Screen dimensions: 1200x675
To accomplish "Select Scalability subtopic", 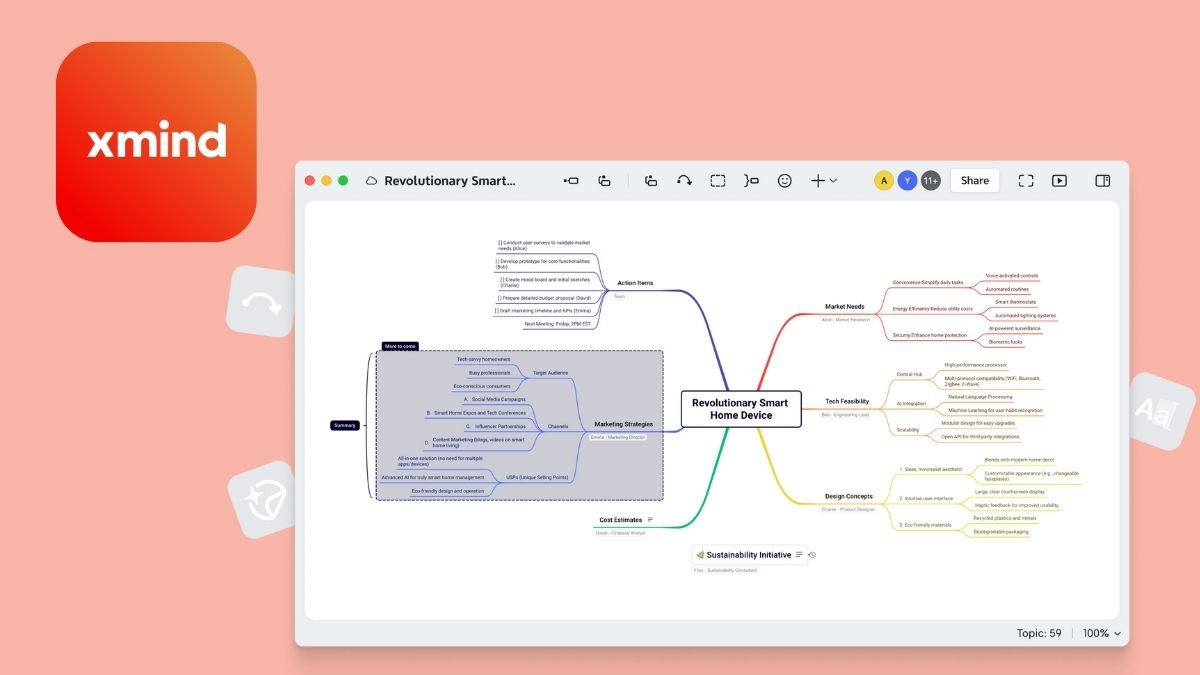I will point(907,430).
